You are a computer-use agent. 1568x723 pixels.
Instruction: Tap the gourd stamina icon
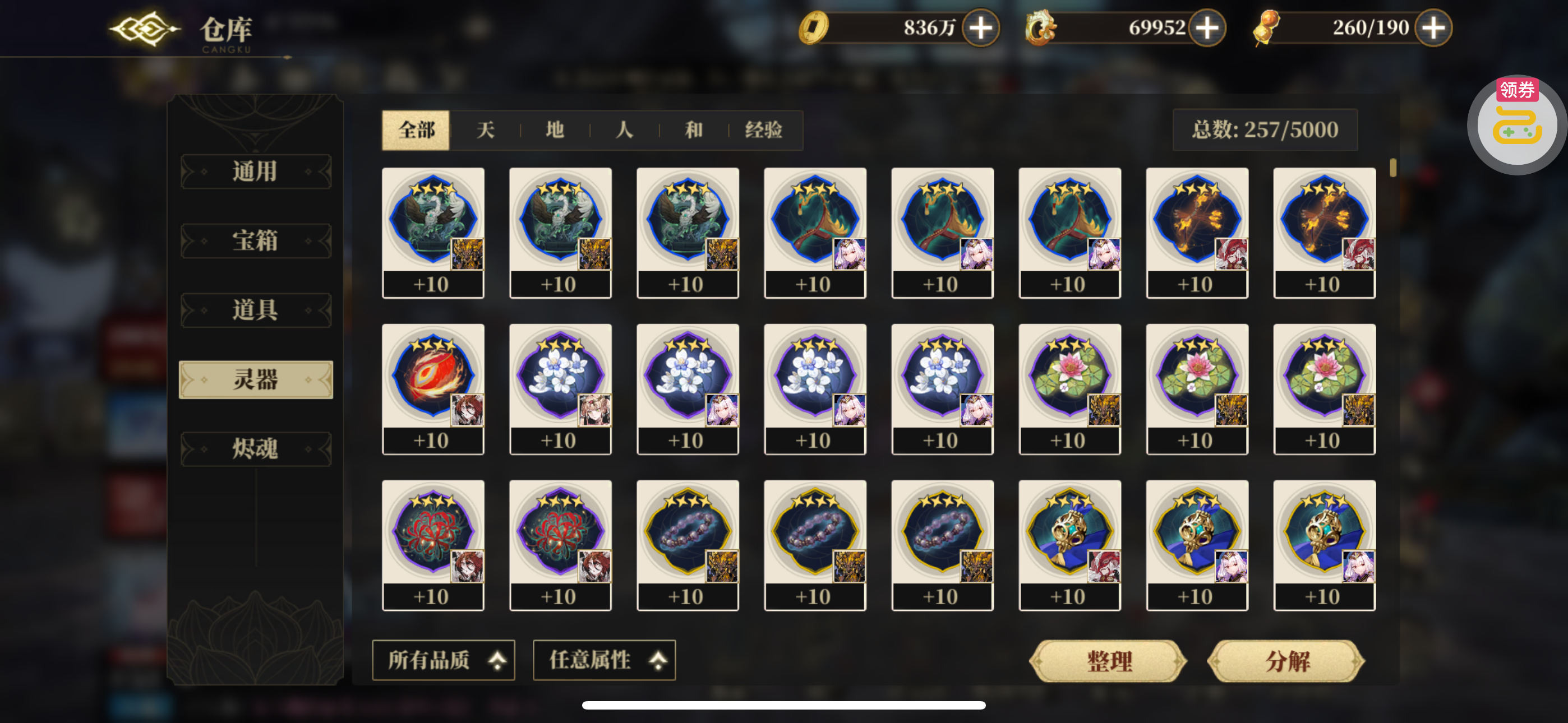coord(1267,28)
